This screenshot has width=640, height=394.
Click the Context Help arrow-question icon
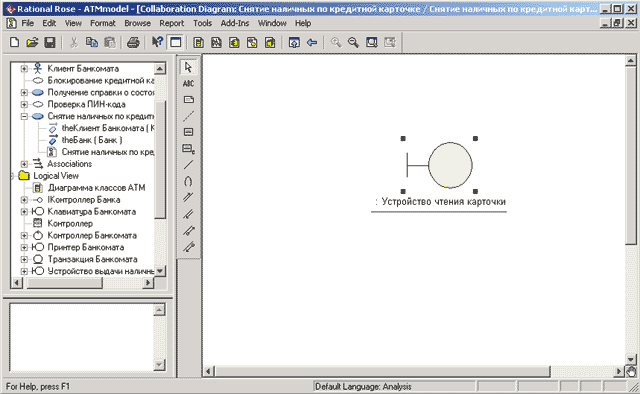click(x=157, y=42)
